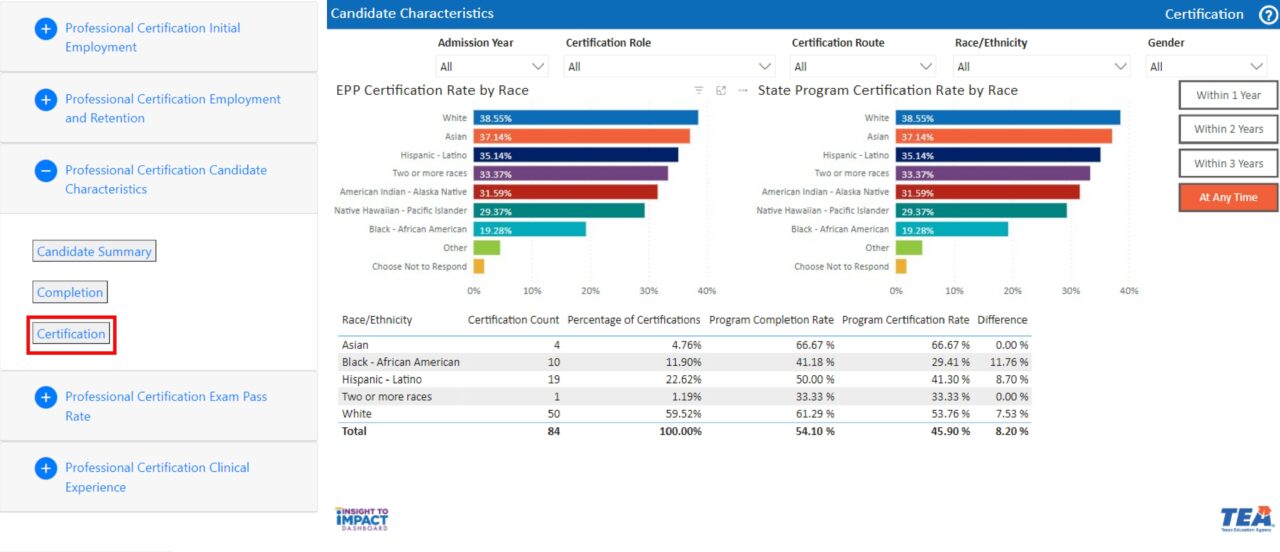Open the Race/Ethnicity filter dropdown
Screen dimensions: 1280x552
pyautogui.click(x=1043, y=67)
